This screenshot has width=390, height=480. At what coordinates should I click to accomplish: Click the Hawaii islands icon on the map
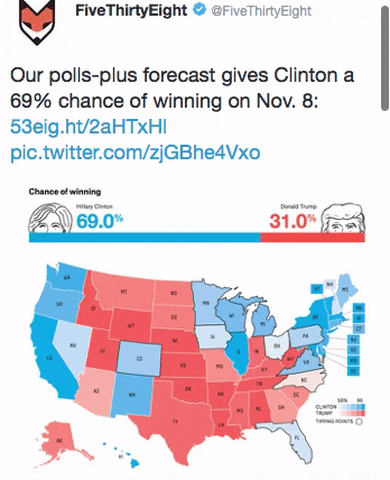pyautogui.click(x=125, y=455)
